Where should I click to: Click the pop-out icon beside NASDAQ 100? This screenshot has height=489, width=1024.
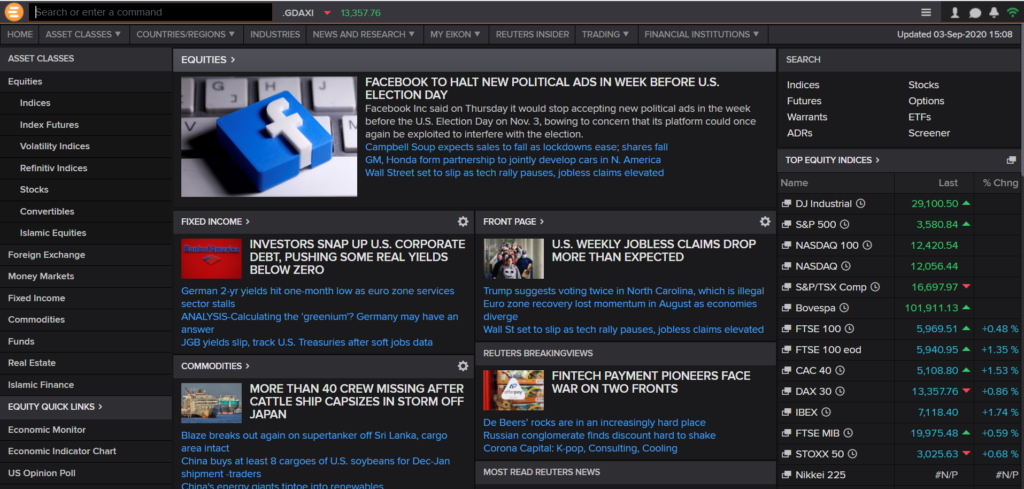786,245
